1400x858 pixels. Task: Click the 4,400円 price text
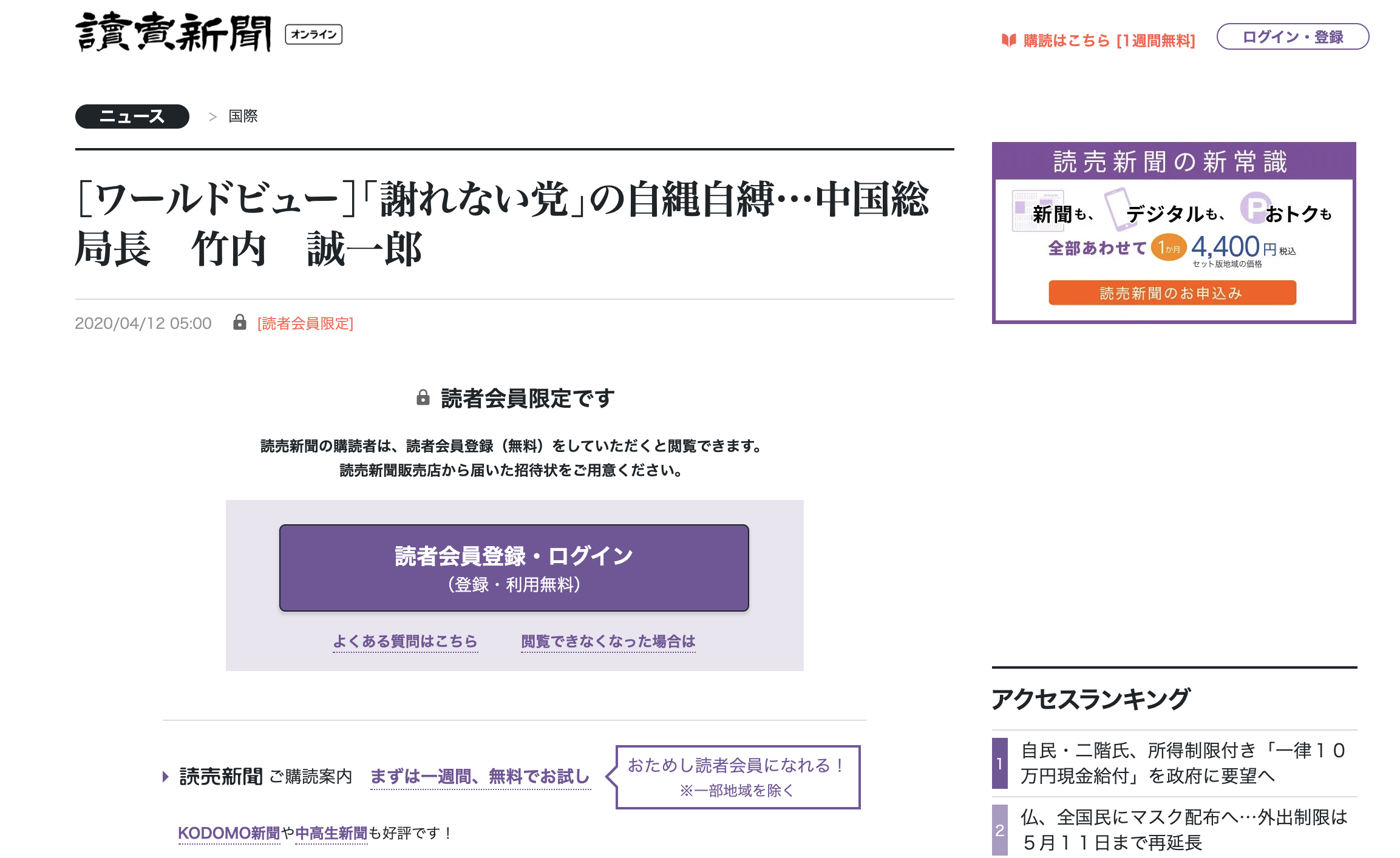coord(1235,248)
